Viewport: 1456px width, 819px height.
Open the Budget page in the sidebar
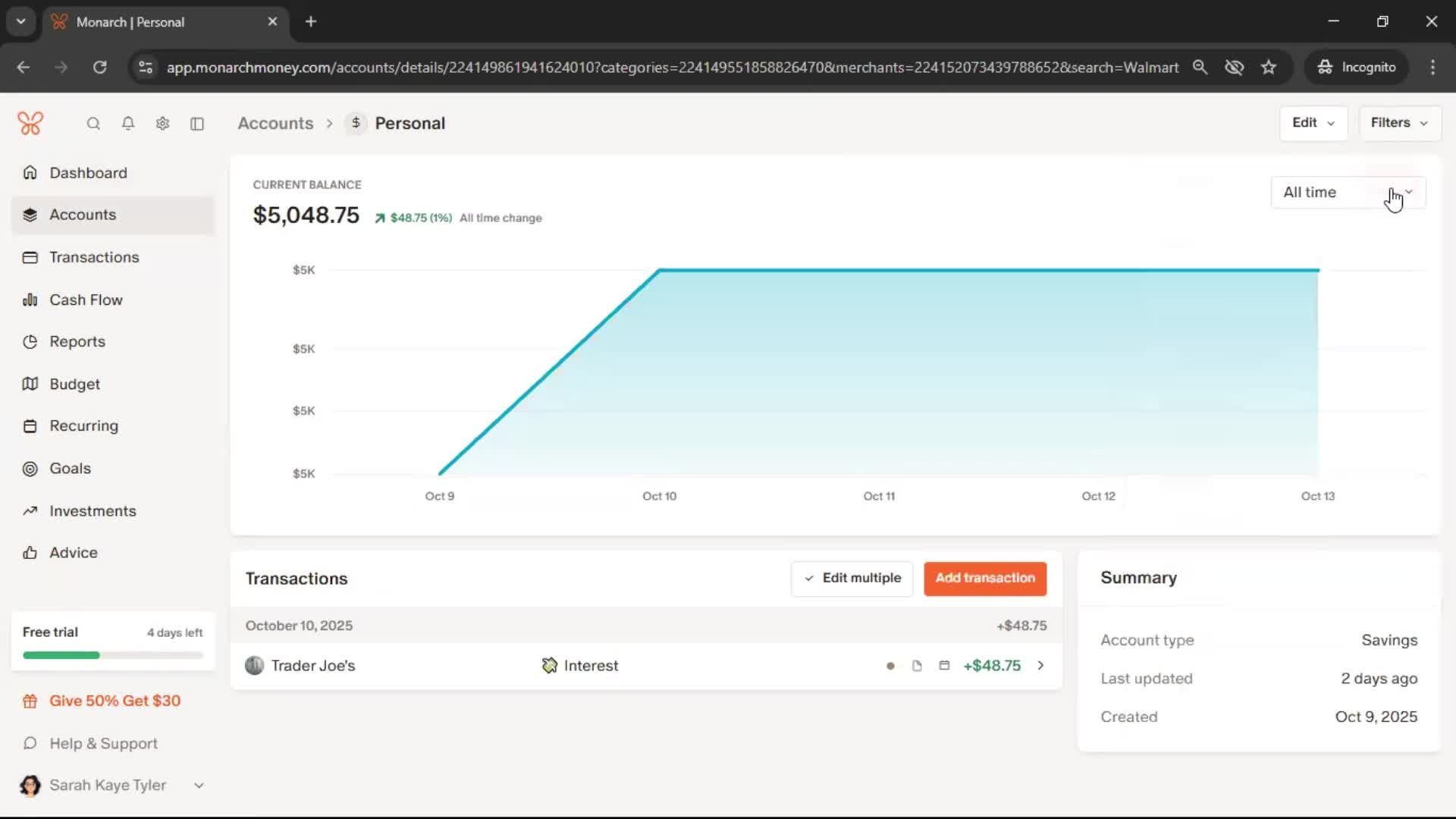click(x=74, y=384)
